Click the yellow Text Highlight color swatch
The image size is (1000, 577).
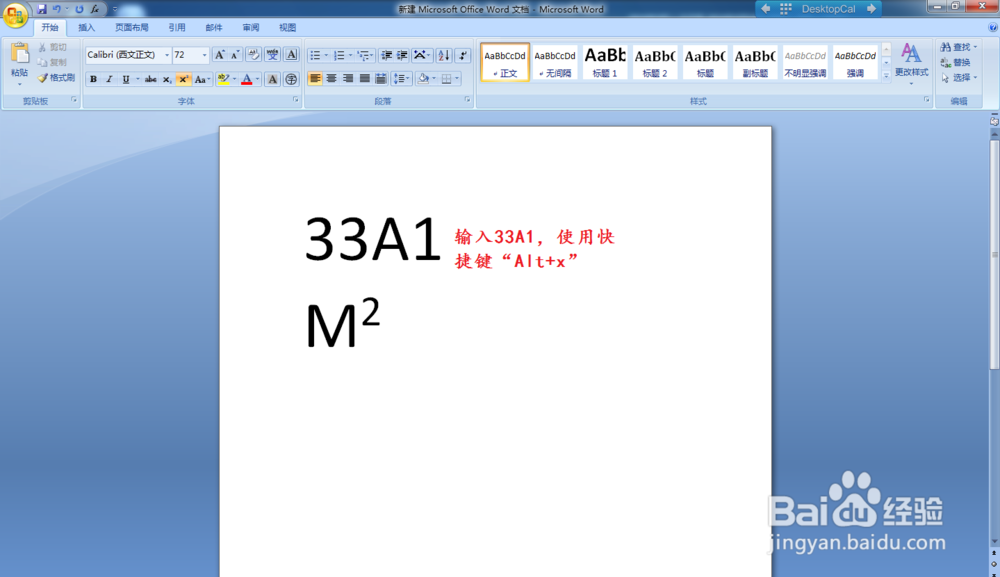pyautogui.click(x=222, y=83)
